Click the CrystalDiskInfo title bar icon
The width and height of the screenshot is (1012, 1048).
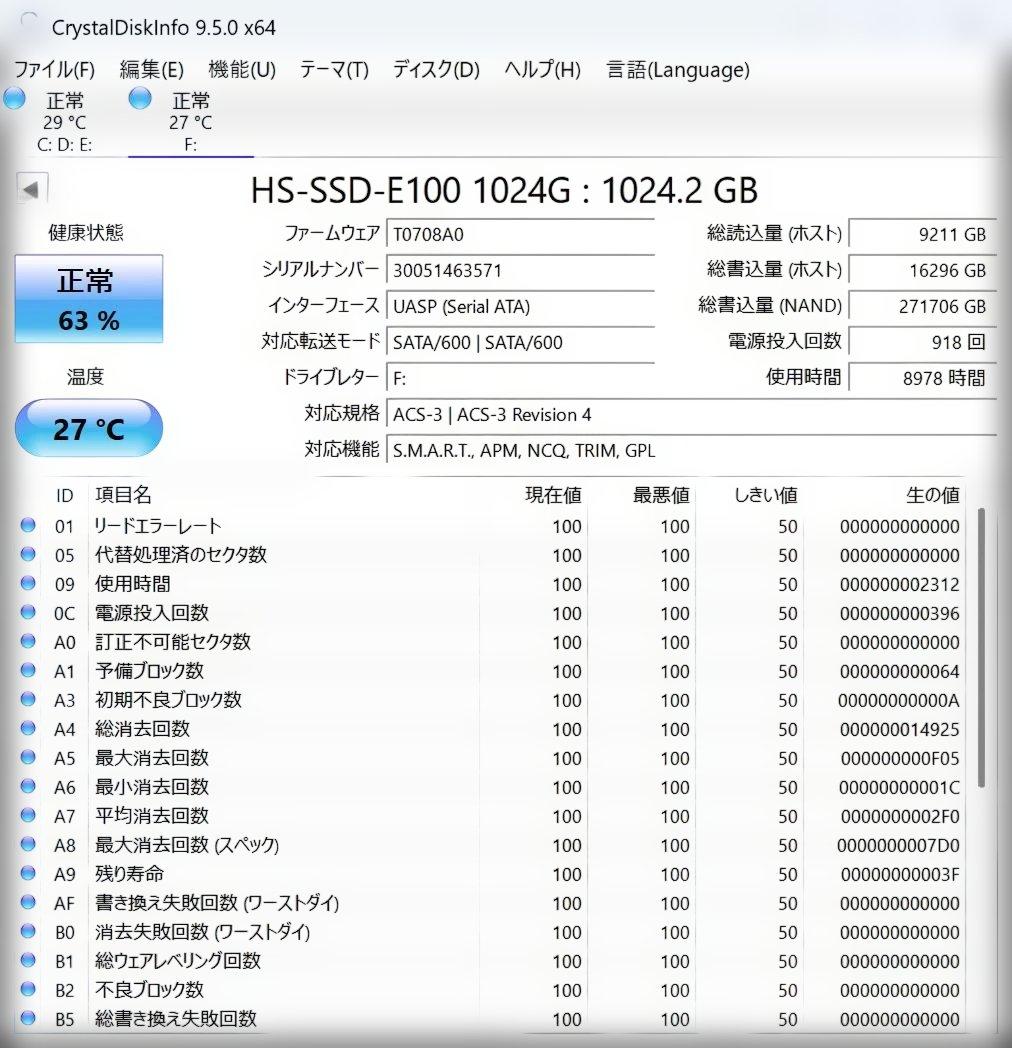28,21
